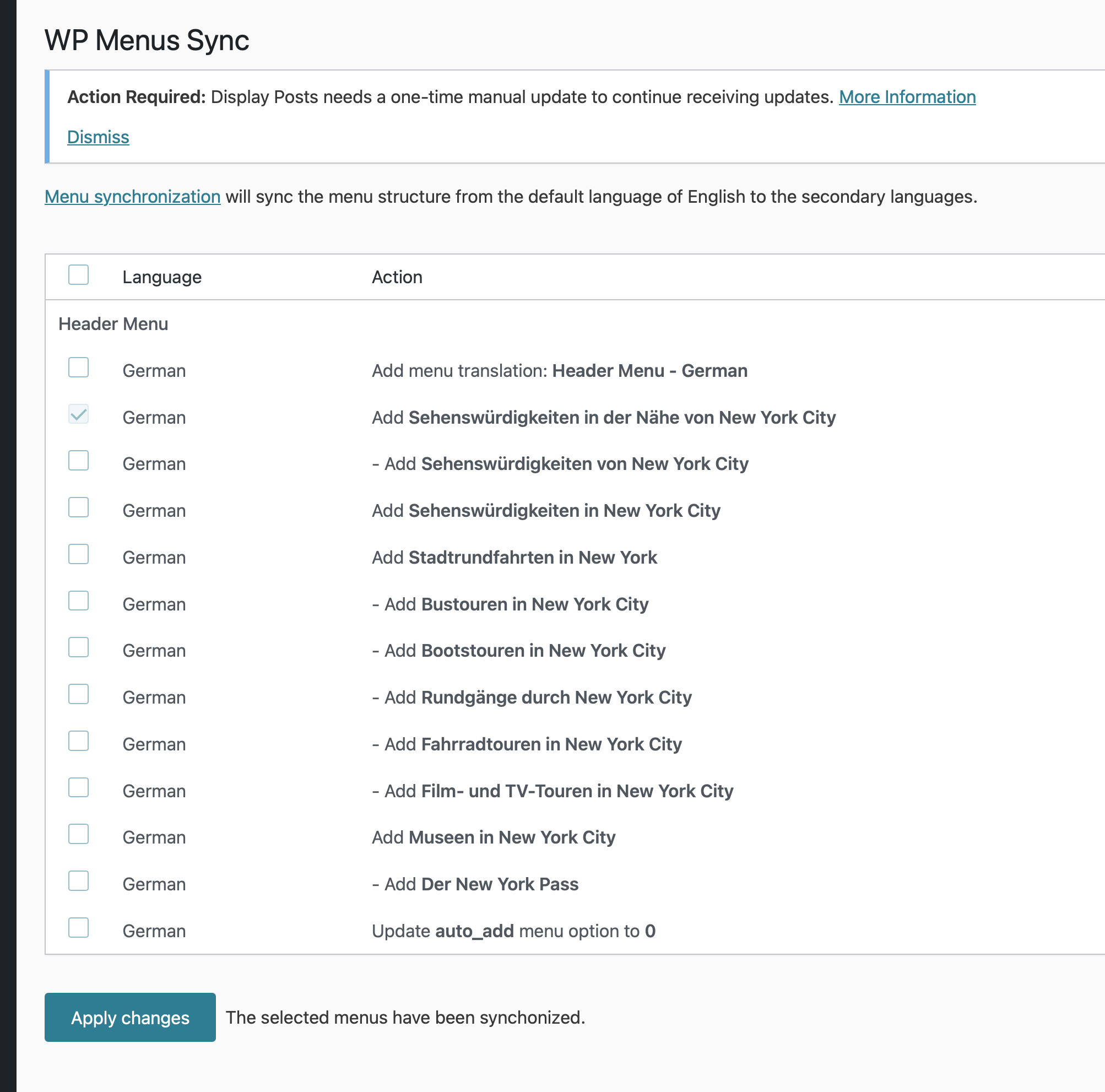Check the Update auto_add menu option row
This screenshot has width=1105, height=1092.
pyautogui.click(x=78, y=928)
